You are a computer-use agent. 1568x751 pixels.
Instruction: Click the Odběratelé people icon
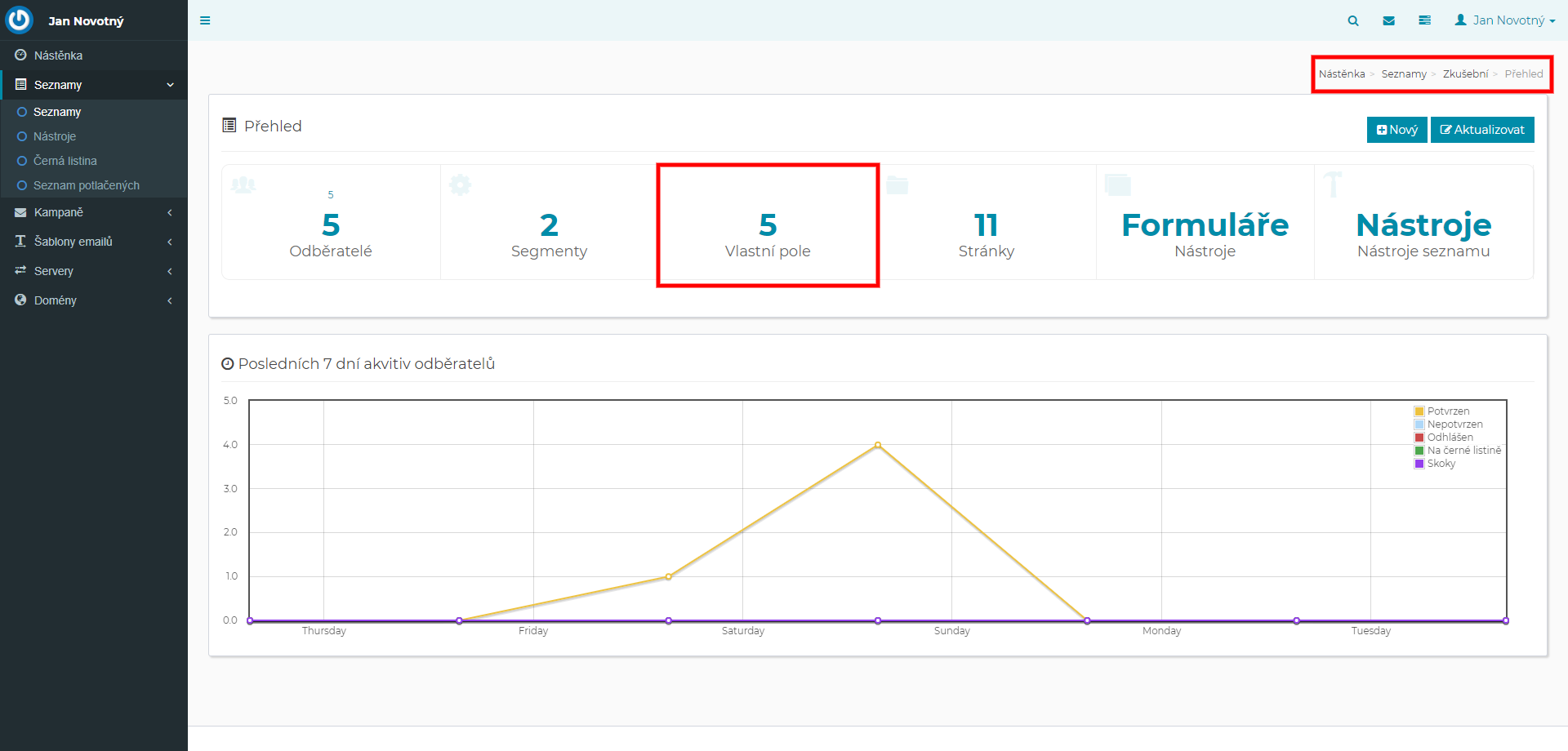(x=243, y=185)
